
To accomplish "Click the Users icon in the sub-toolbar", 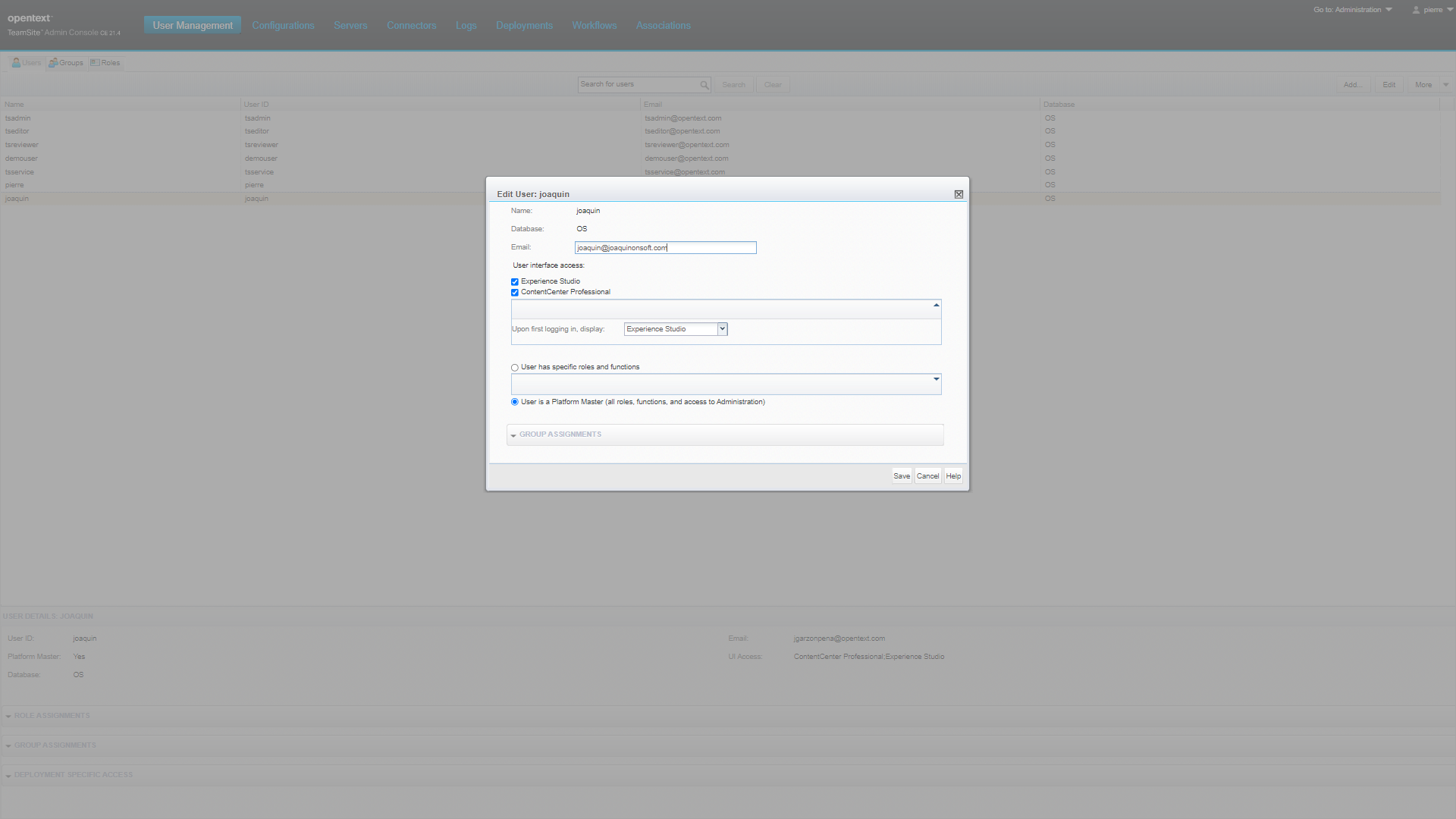I will [x=16, y=63].
